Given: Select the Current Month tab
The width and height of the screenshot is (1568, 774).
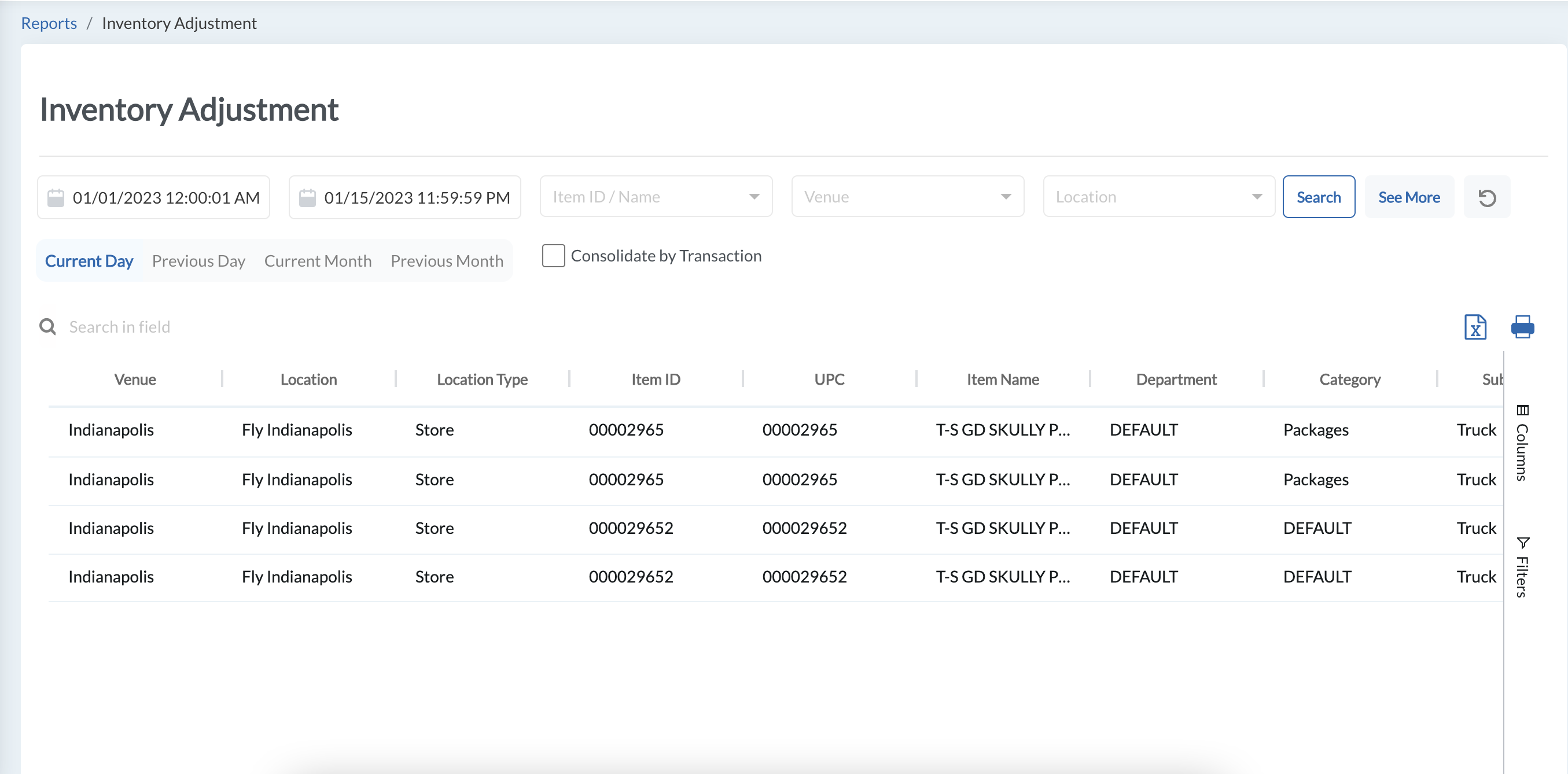Looking at the screenshot, I should [317, 260].
